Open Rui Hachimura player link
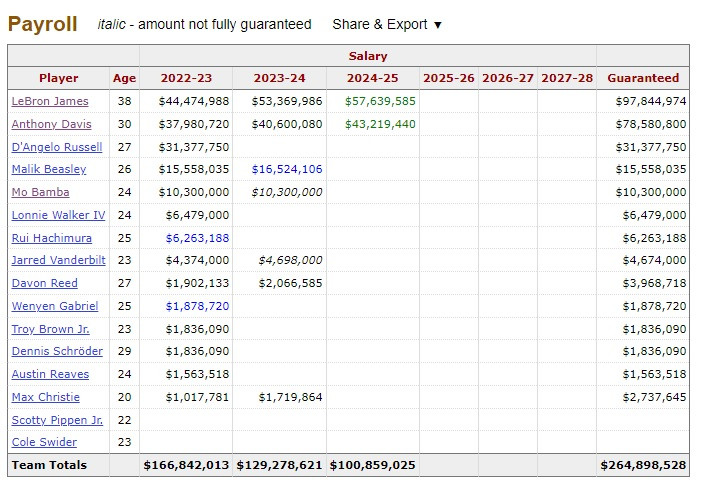 52,238
